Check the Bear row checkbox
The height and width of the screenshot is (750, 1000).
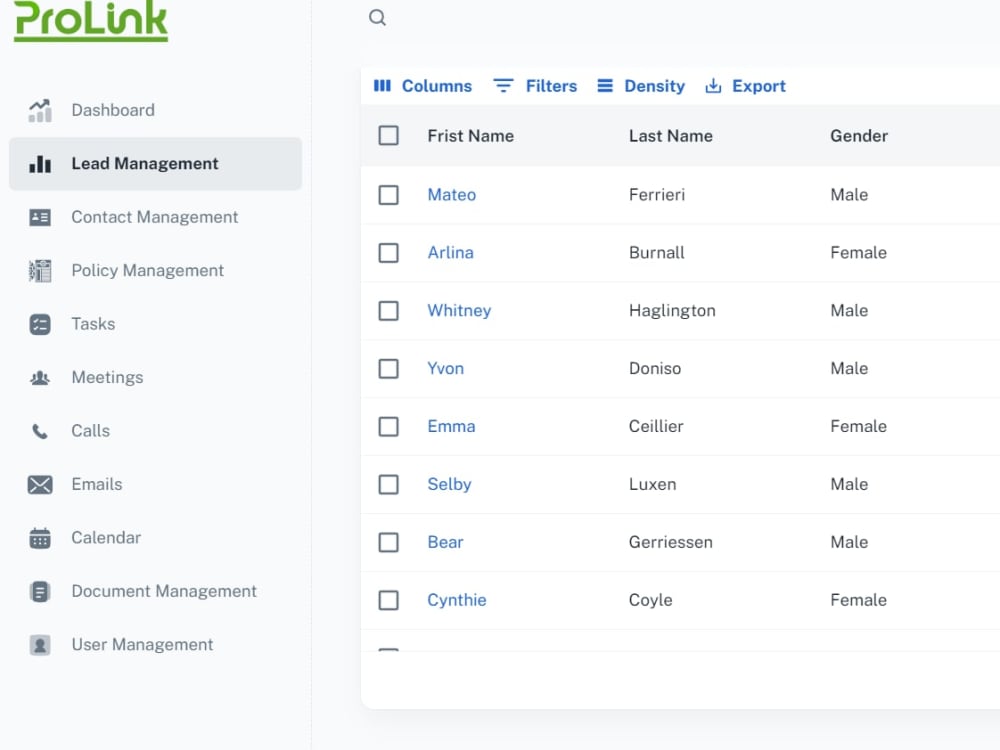point(388,543)
